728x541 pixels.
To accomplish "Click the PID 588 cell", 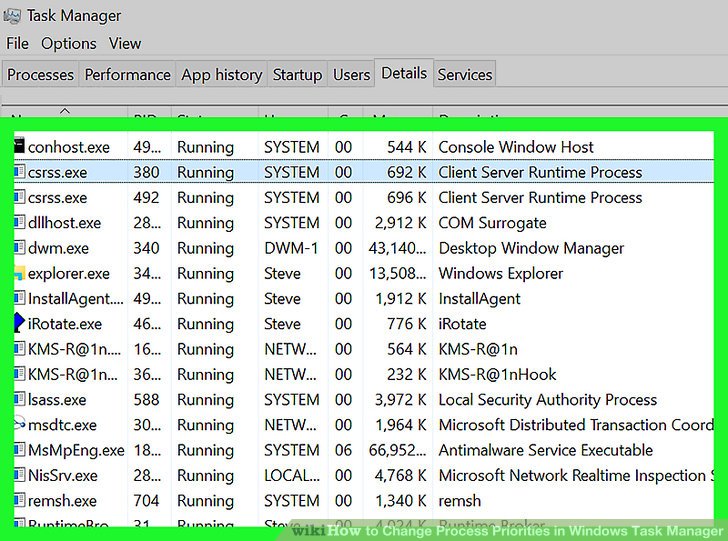I will click(146, 400).
